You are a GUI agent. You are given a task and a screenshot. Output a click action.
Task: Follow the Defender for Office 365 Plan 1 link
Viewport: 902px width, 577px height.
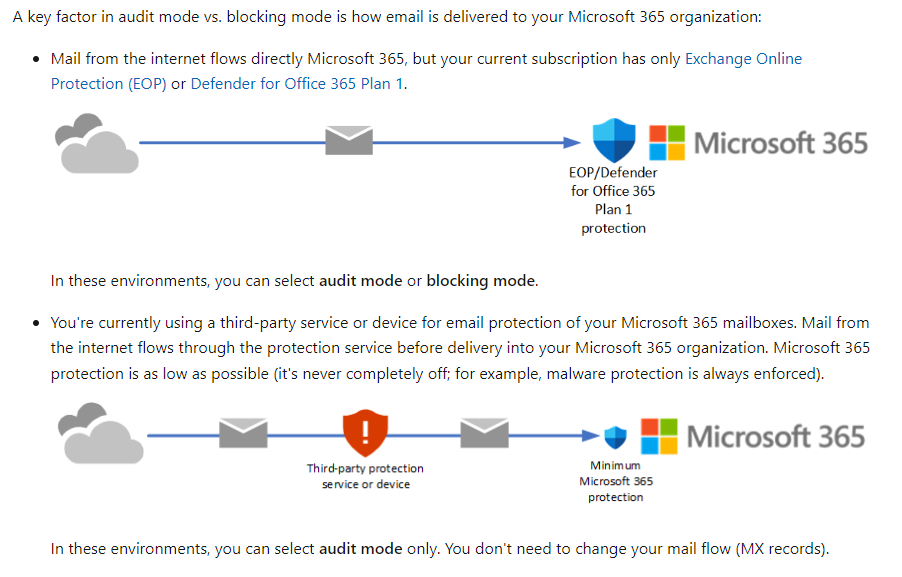297,84
